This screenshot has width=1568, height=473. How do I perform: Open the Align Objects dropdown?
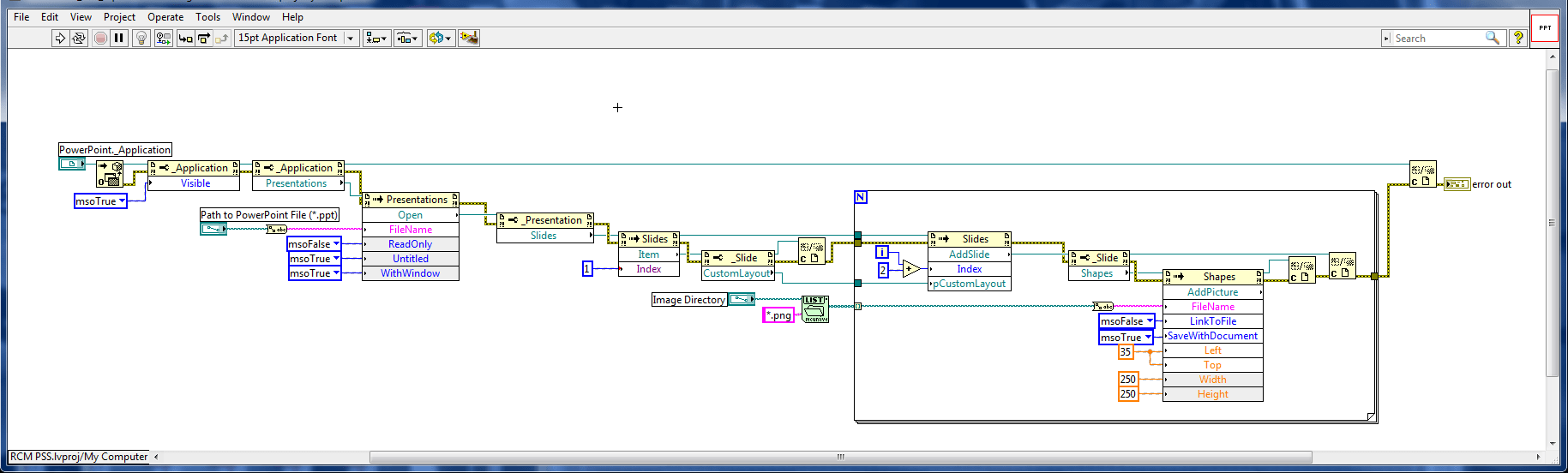click(x=376, y=38)
